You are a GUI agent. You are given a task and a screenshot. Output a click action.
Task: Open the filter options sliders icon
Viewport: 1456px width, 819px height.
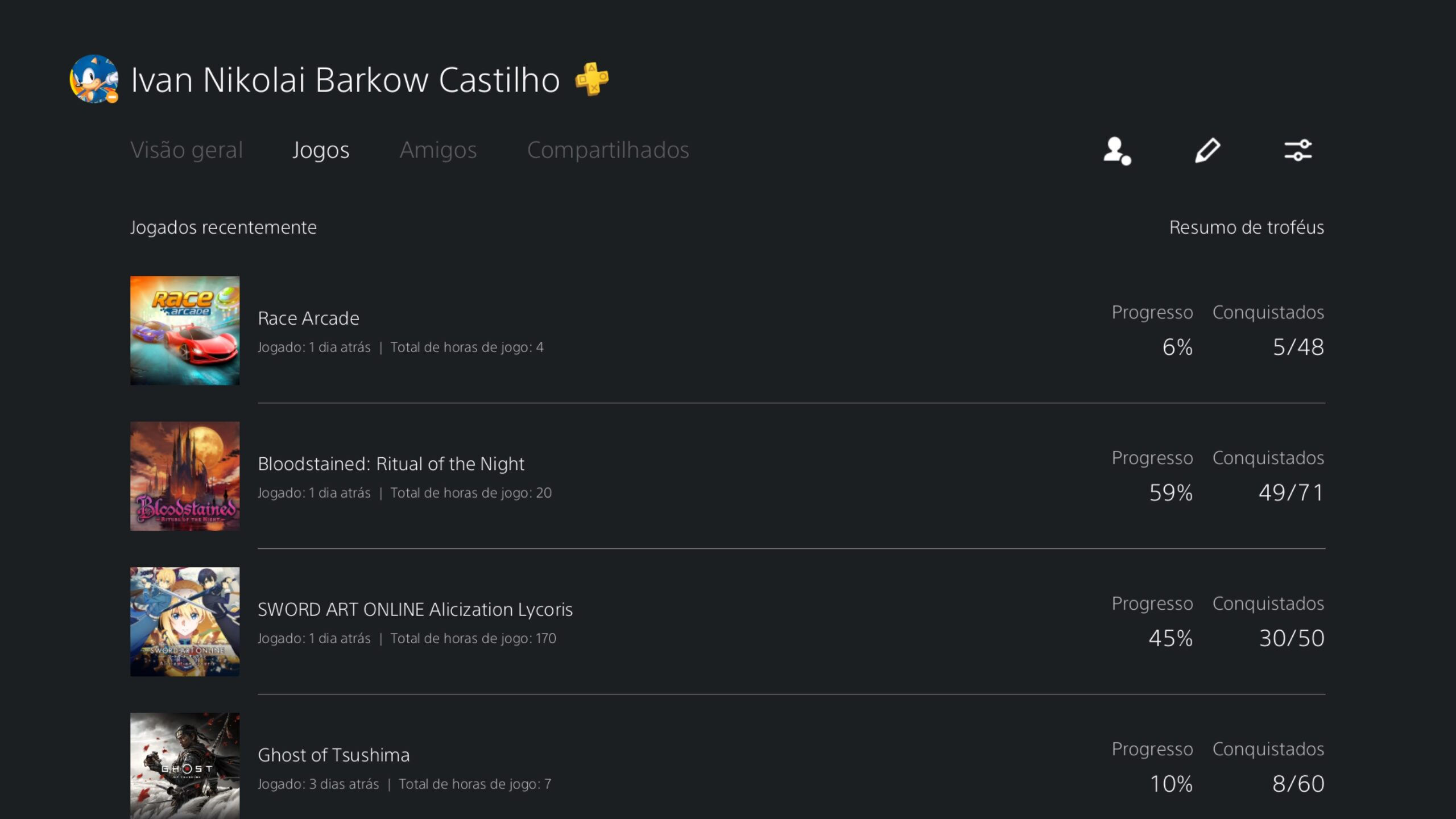[x=1298, y=151]
